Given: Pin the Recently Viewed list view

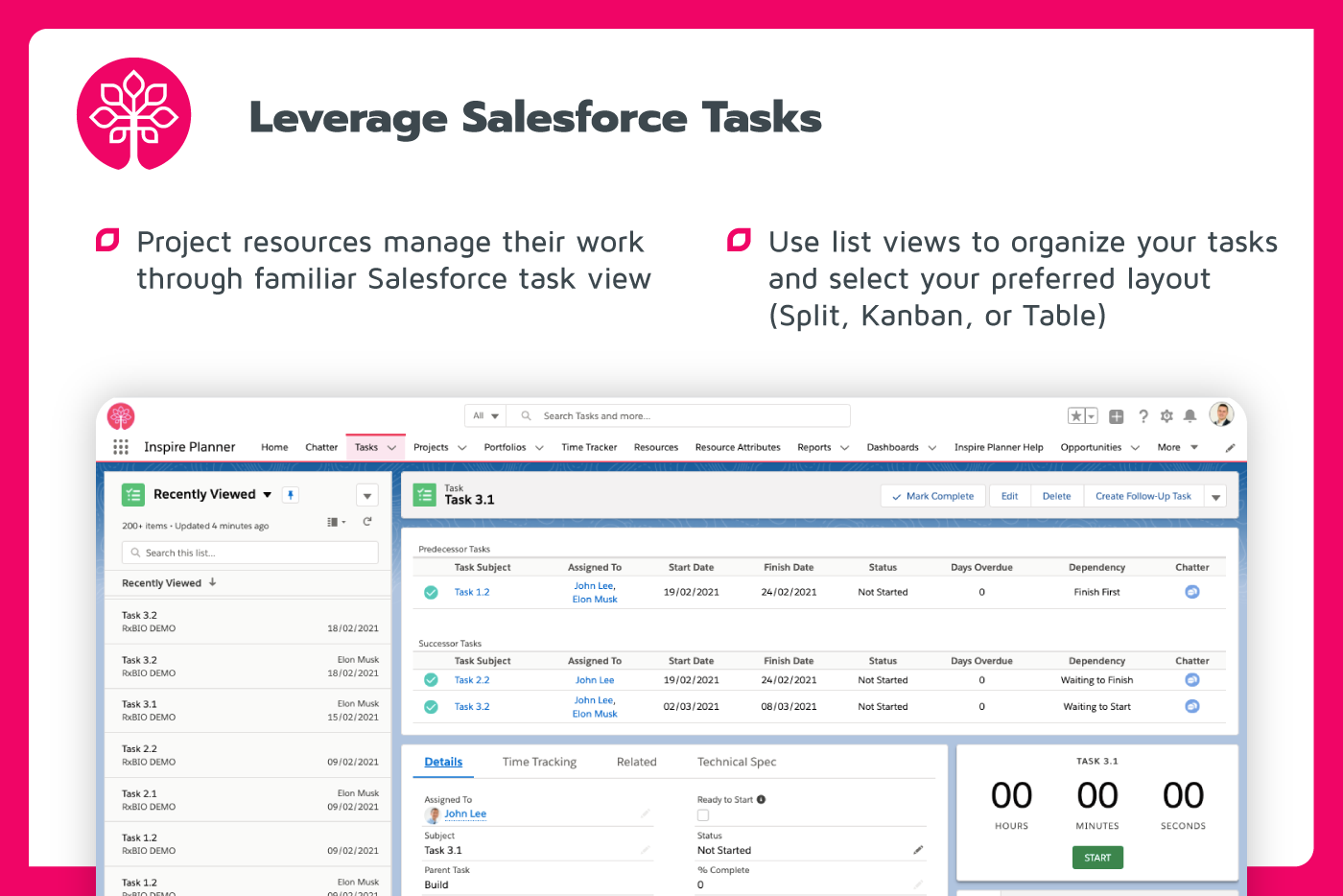Looking at the screenshot, I should [291, 495].
